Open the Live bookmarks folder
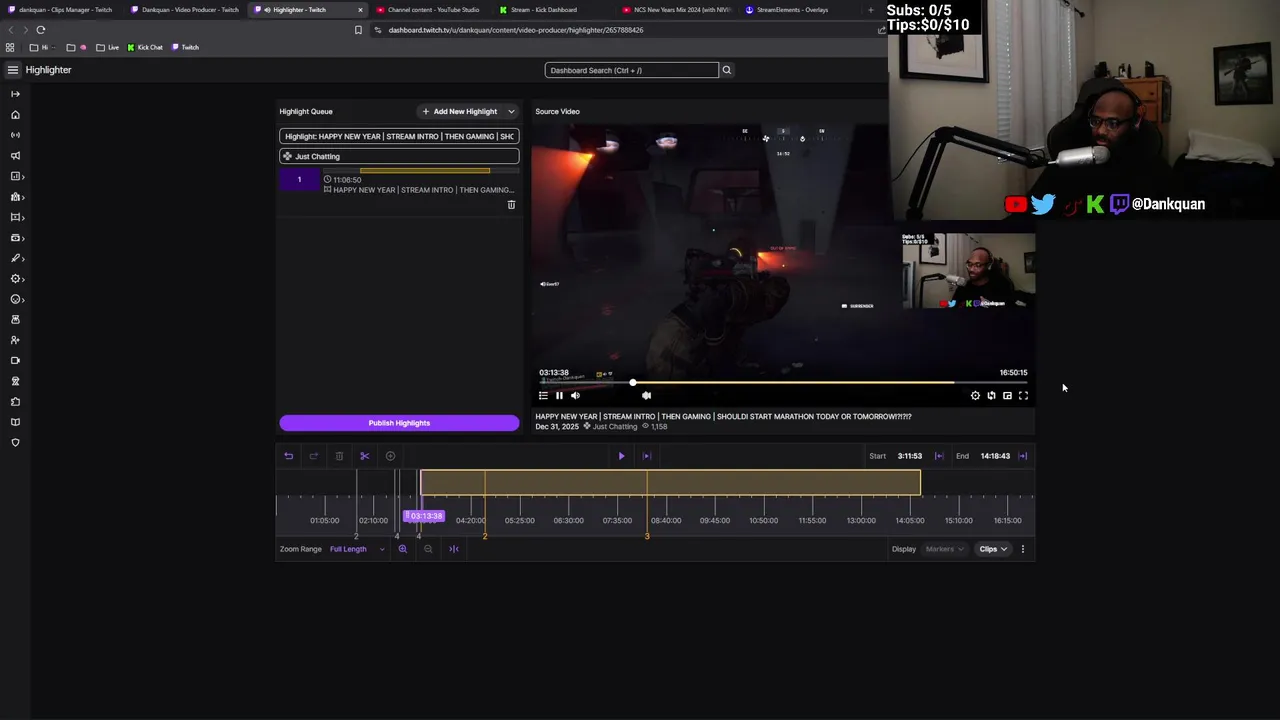The height and width of the screenshot is (720, 1280). point(108,47)
